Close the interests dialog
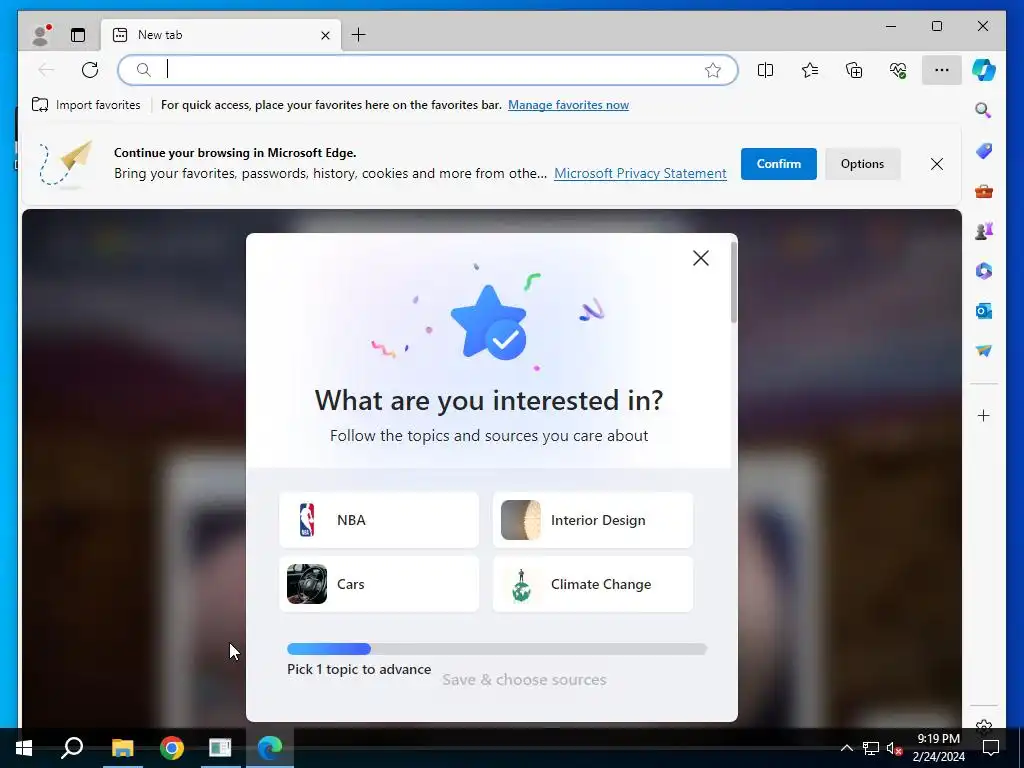 pos(701,258)
